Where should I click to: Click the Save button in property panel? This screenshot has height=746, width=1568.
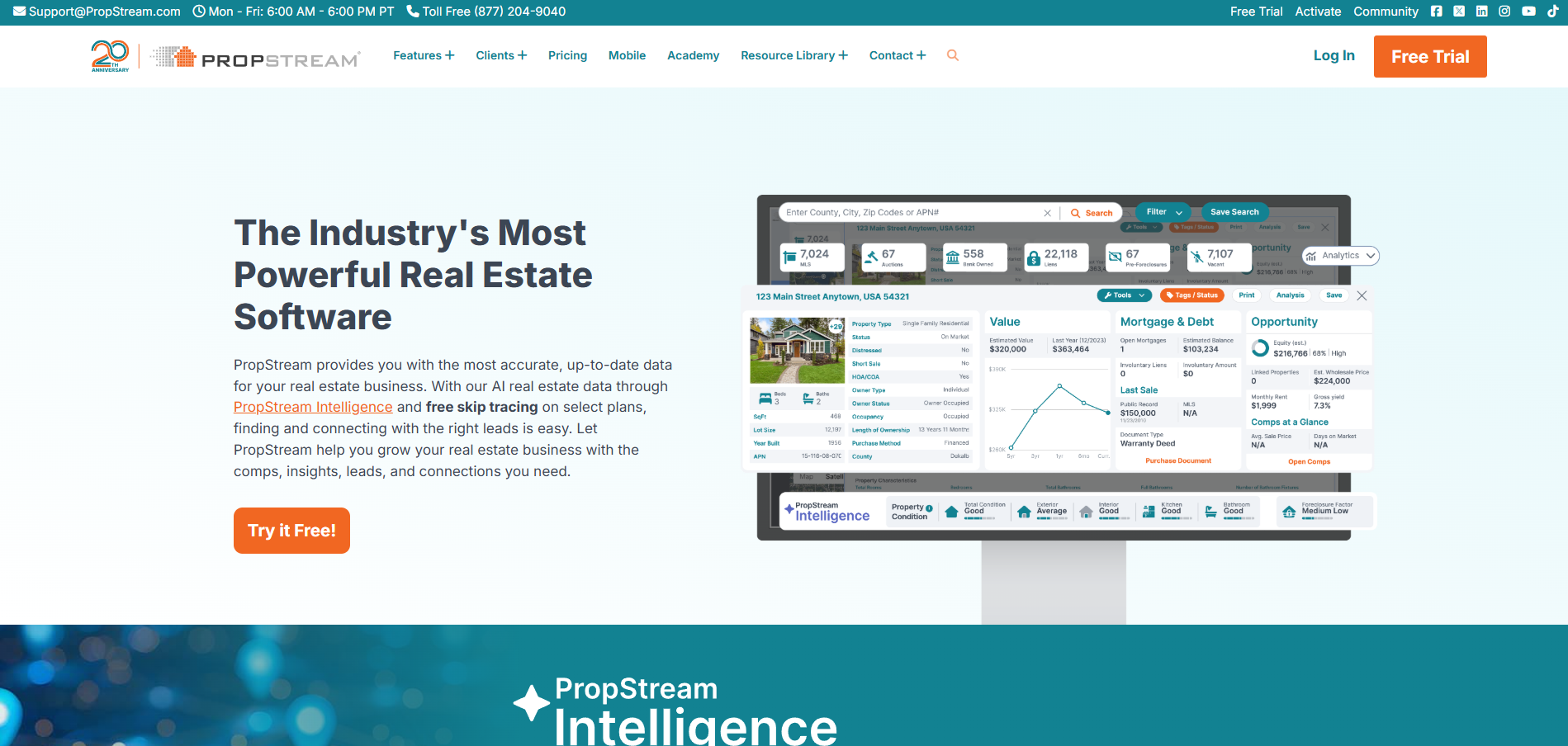tap(1334, 295)
